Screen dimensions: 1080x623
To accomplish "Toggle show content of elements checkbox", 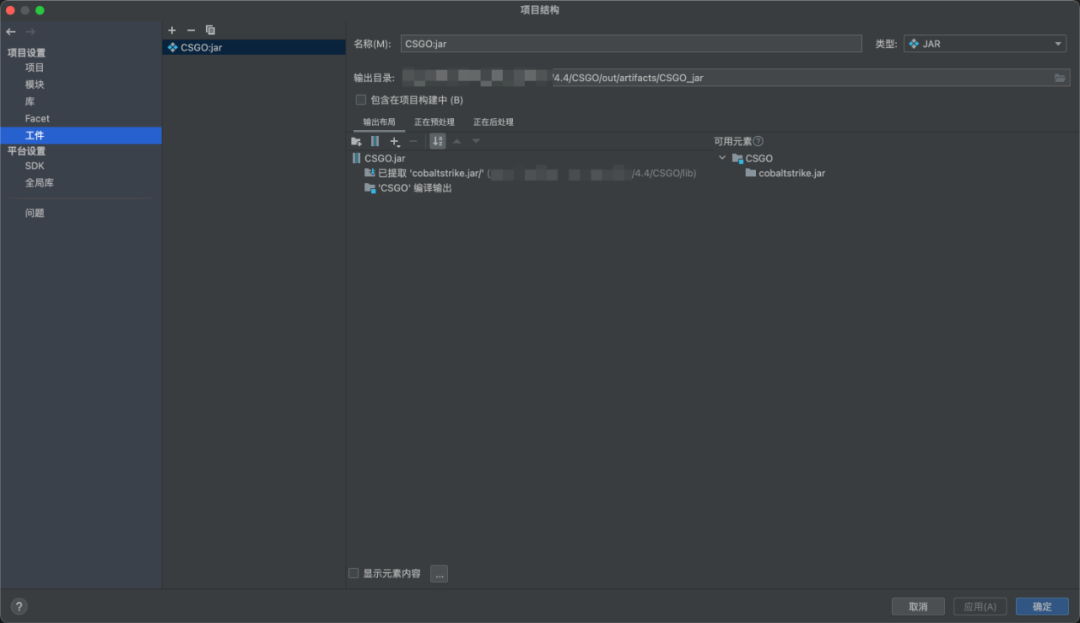I will click(x=353, y=573).
